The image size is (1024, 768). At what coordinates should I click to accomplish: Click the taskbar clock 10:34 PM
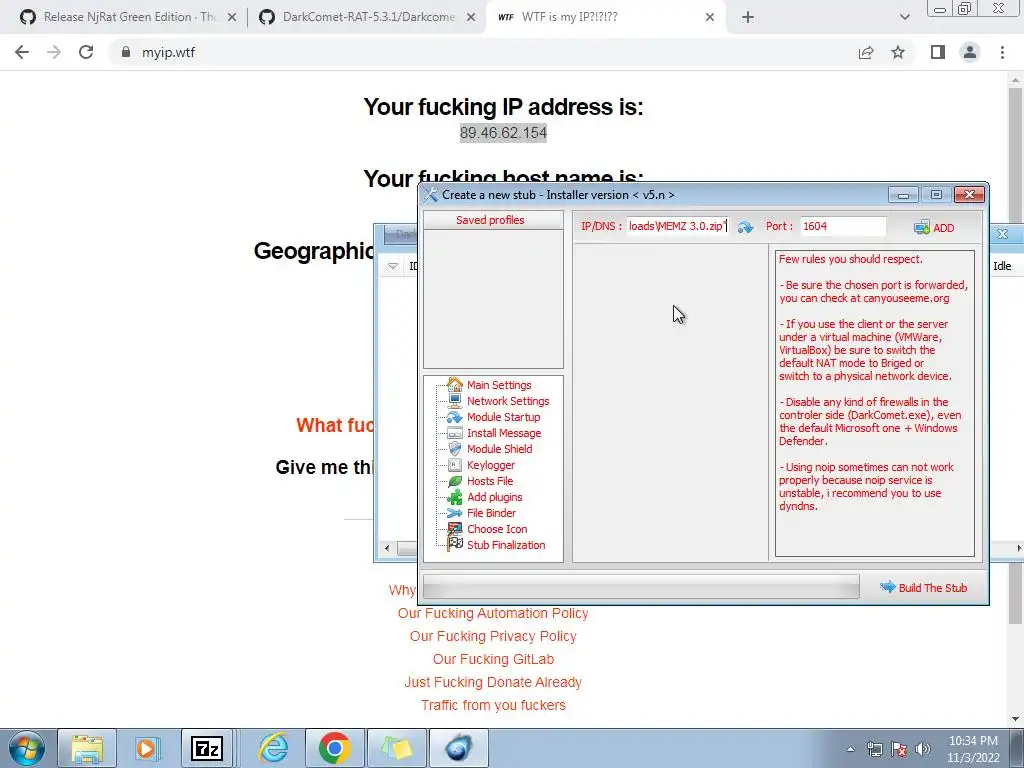click(x=973, y=741)
